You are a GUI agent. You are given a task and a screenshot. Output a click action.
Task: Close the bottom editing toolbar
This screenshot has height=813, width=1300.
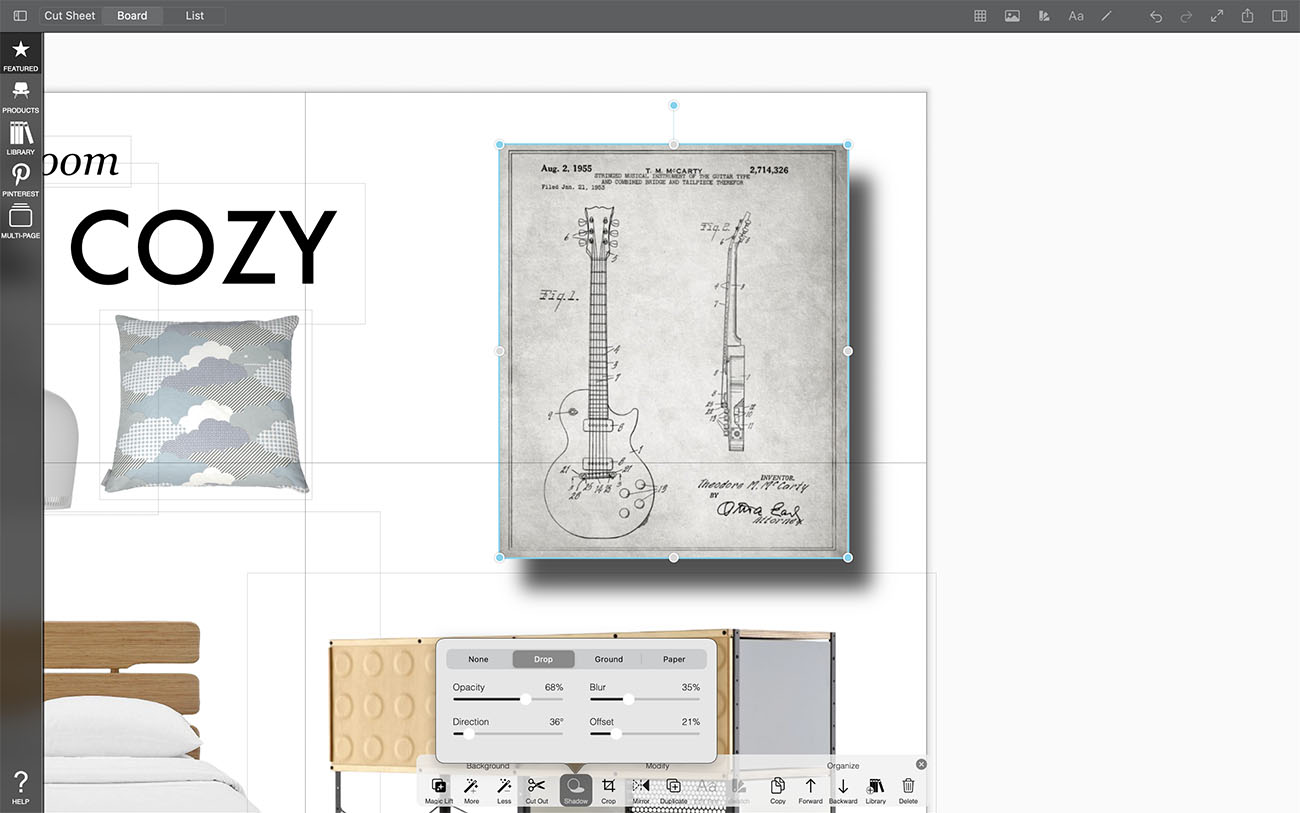coord(921,764)
